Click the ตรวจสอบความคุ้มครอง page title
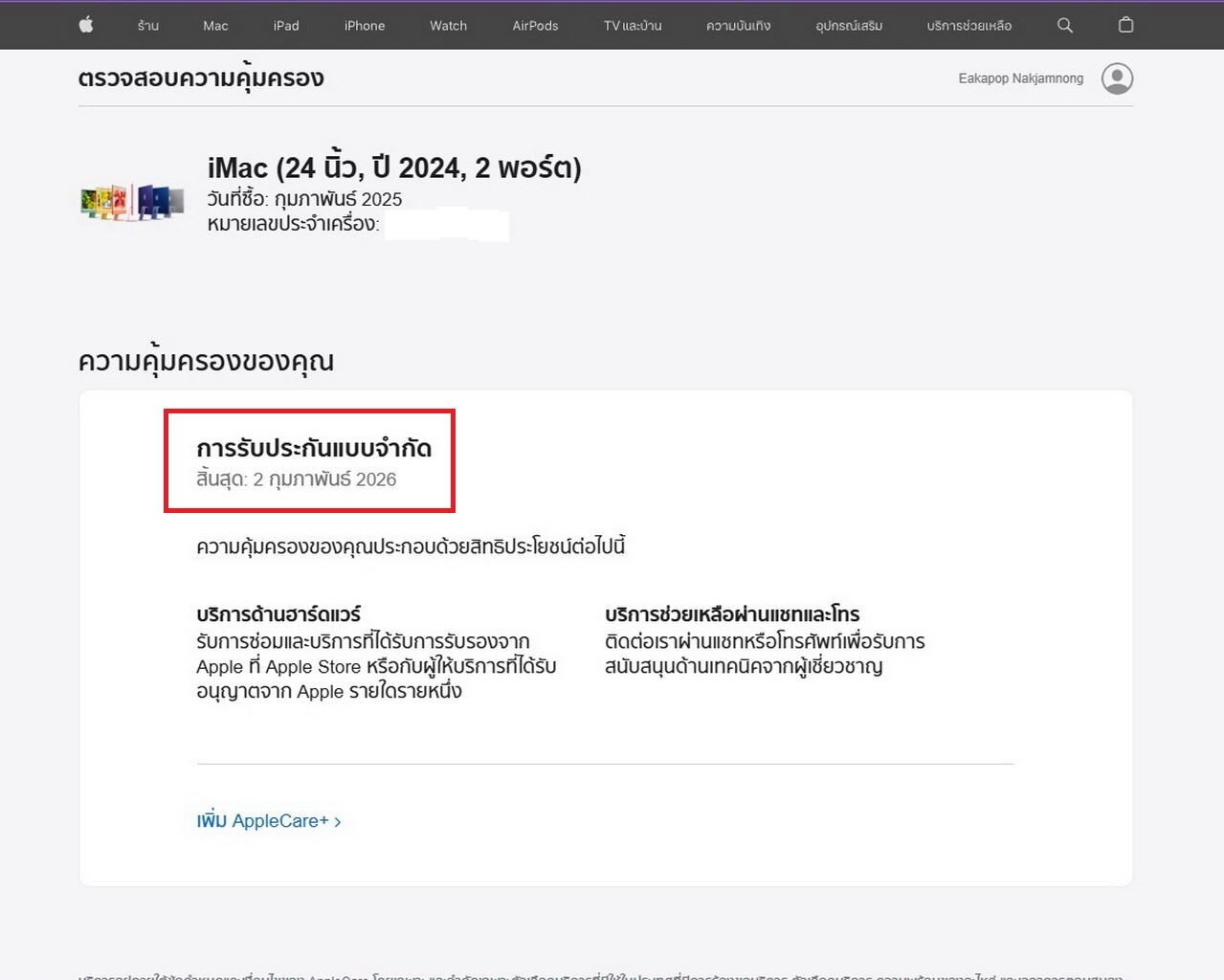This screenshot has width=1224, height=980. click(x=201, y=78)
